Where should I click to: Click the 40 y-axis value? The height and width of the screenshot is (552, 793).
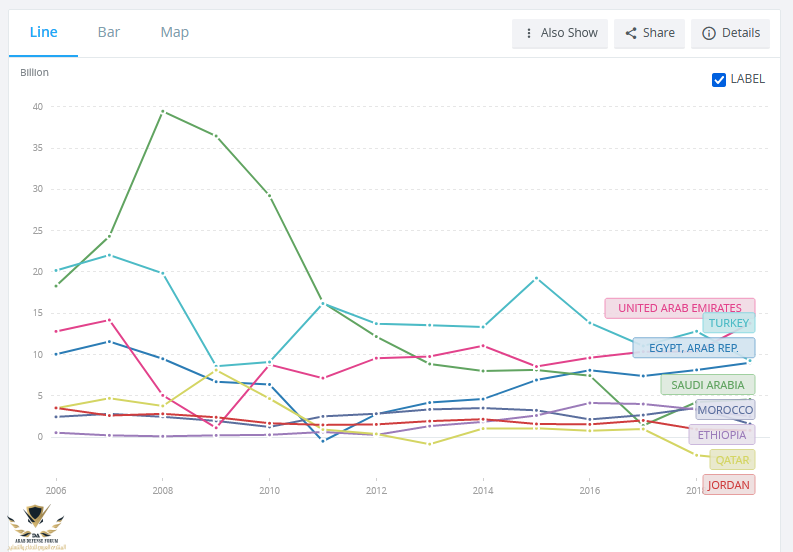coord(38,107)
